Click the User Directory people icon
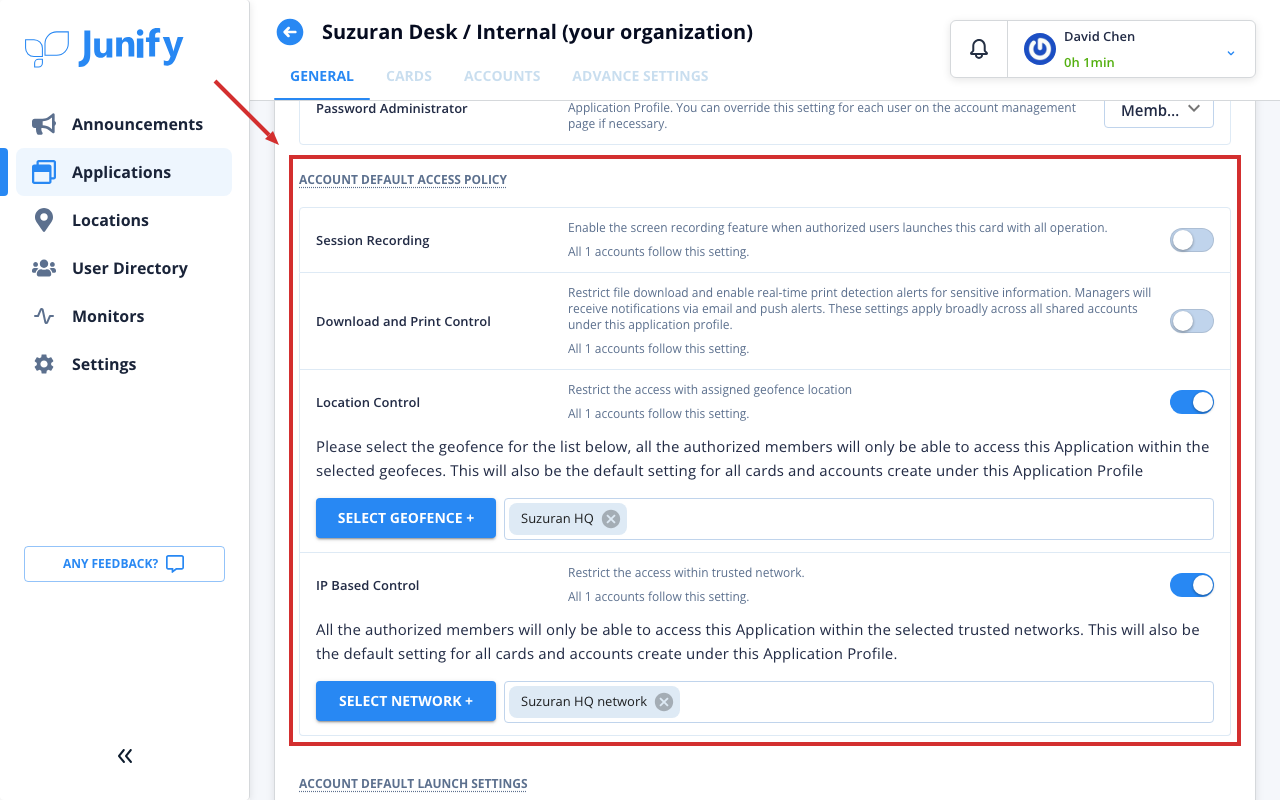Viewport: 1280px width, 800px height. pyautogui.click(x=44, y=268)
